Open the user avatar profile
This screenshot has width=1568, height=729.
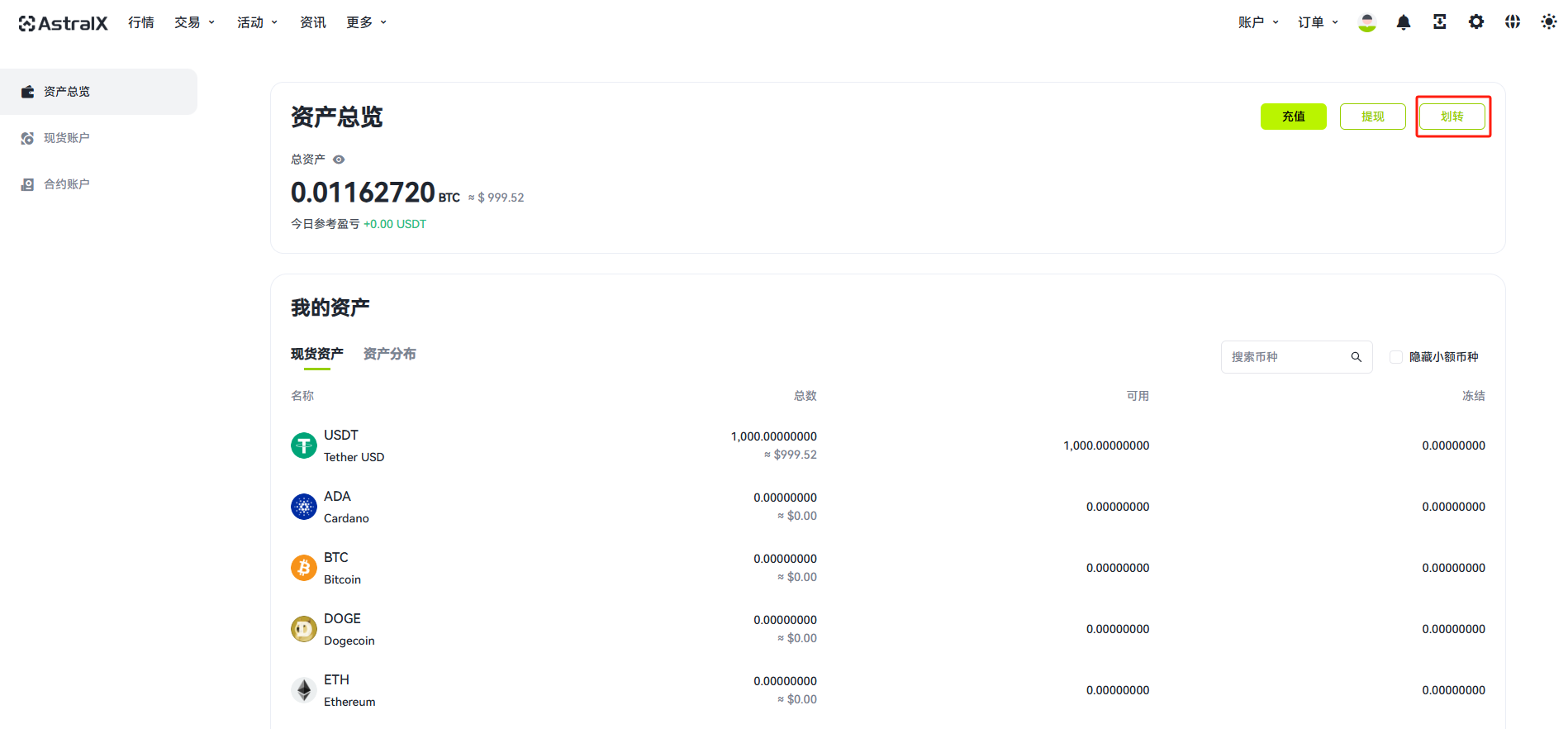[1367, 23]
